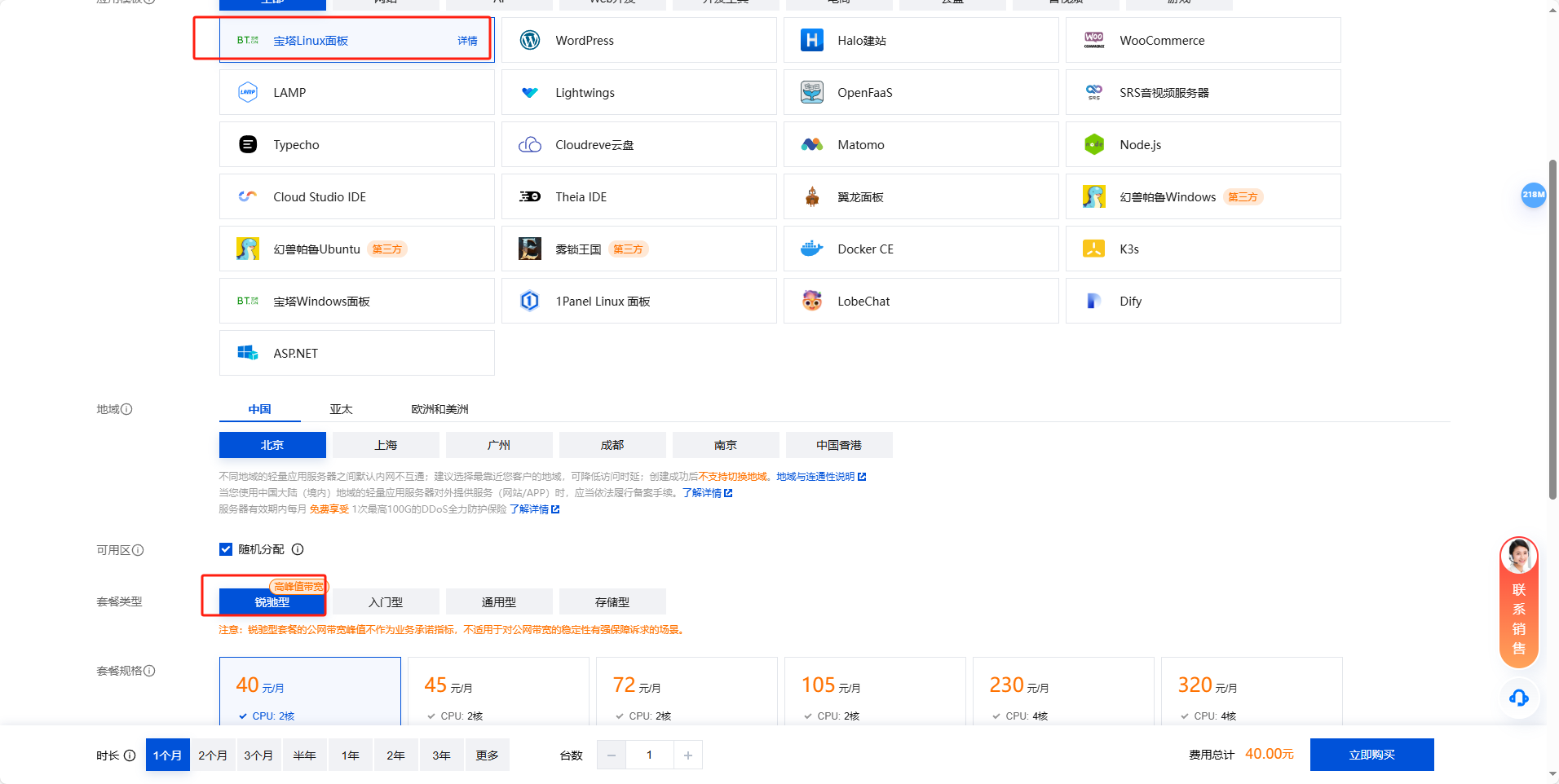1559x784 pixels.
Task: Select the K3s yellow icon
Action: [1094, 249]
